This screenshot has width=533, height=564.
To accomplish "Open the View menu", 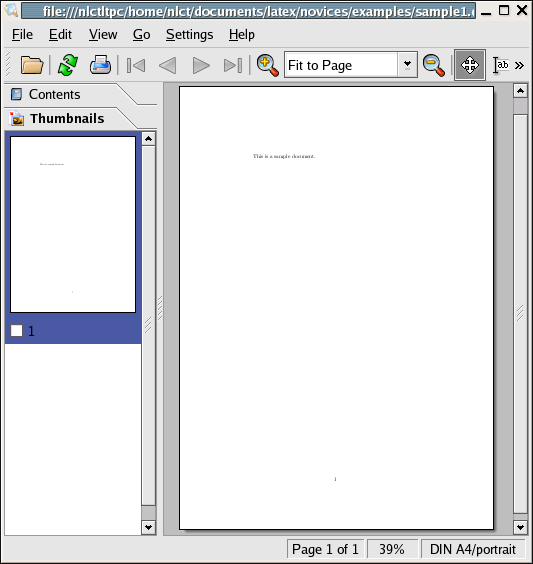I will pos(103,35).
